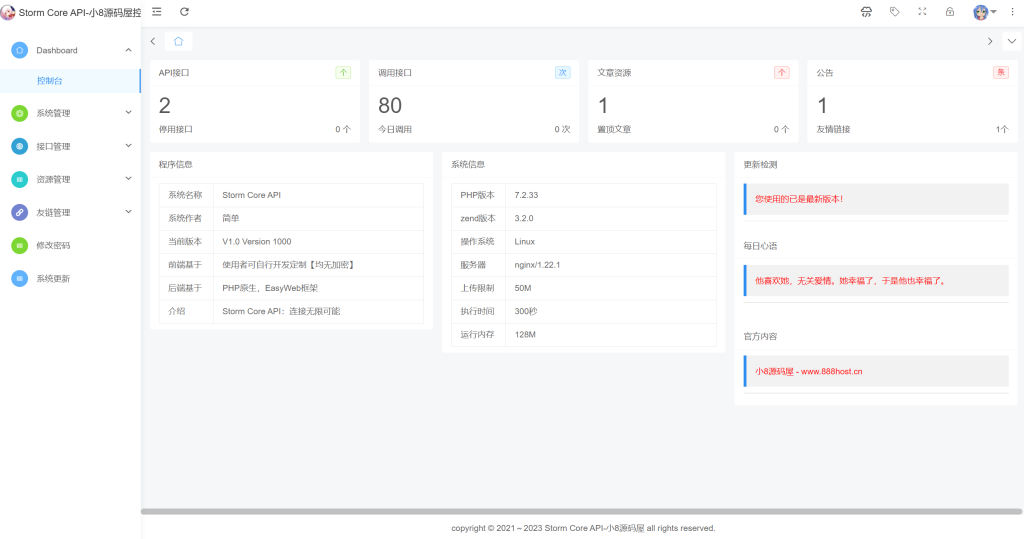
Task: Open 控制台 menu item
Action: [x=70, y=81]
